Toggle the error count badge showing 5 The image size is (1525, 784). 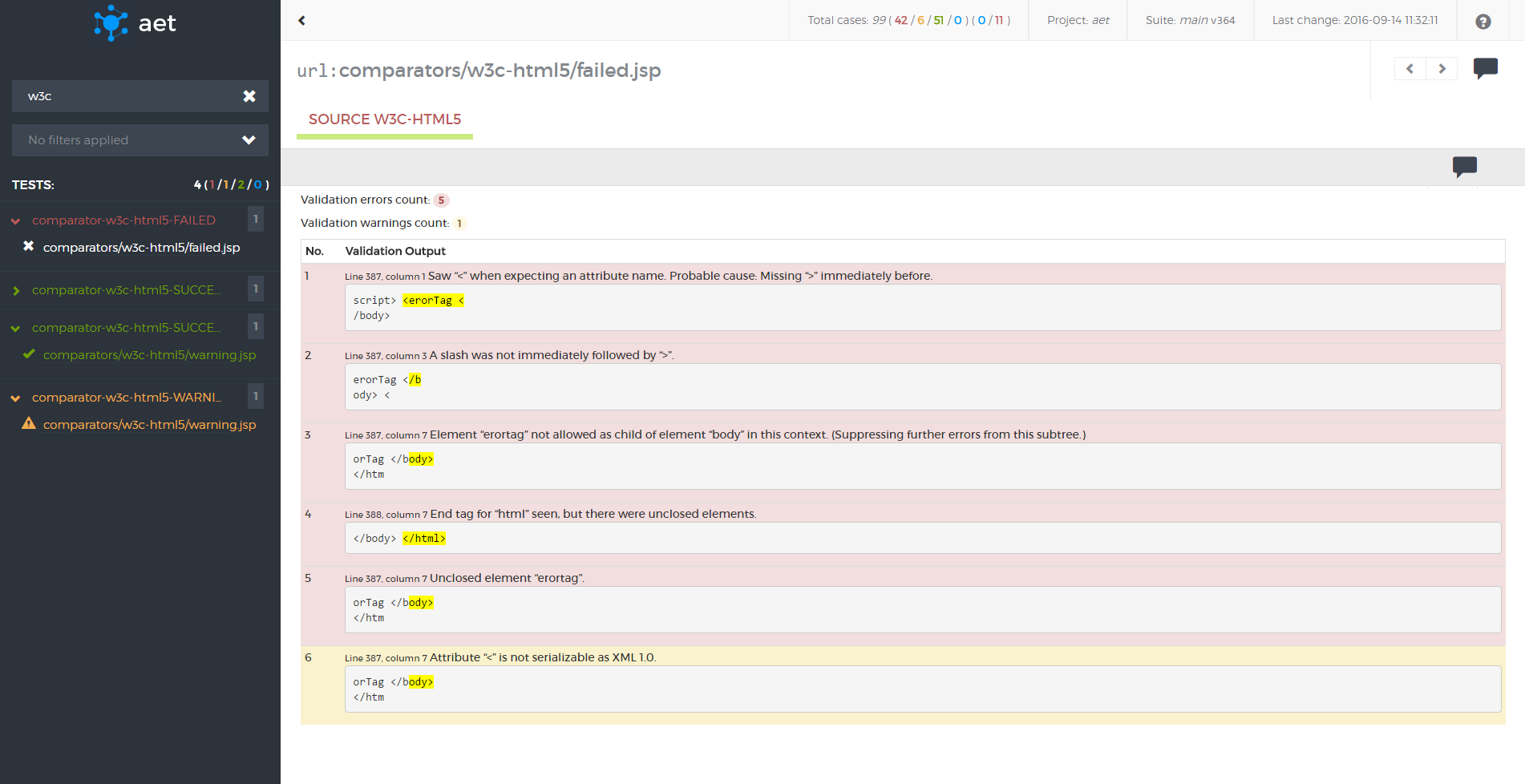(441, 200)
